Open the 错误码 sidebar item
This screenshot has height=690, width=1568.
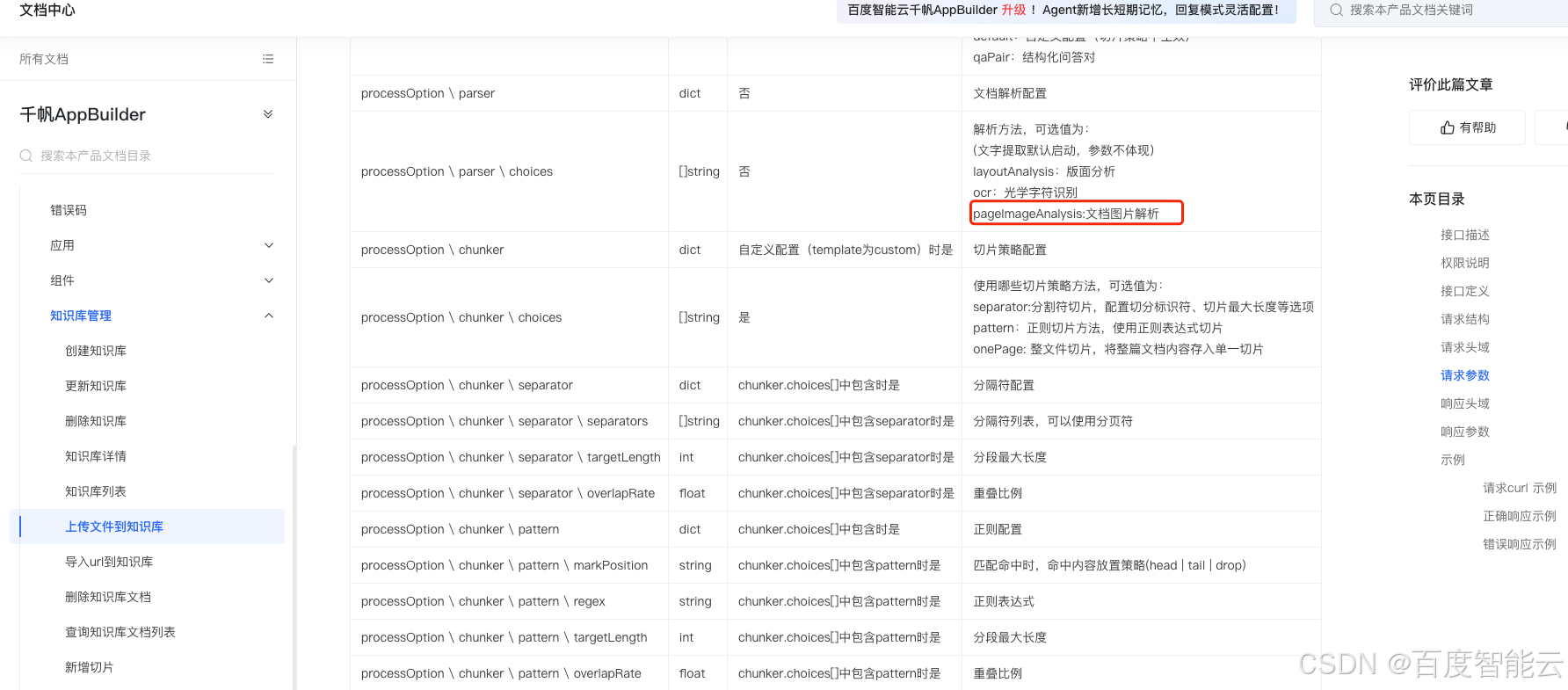click(x=69, y=210)
